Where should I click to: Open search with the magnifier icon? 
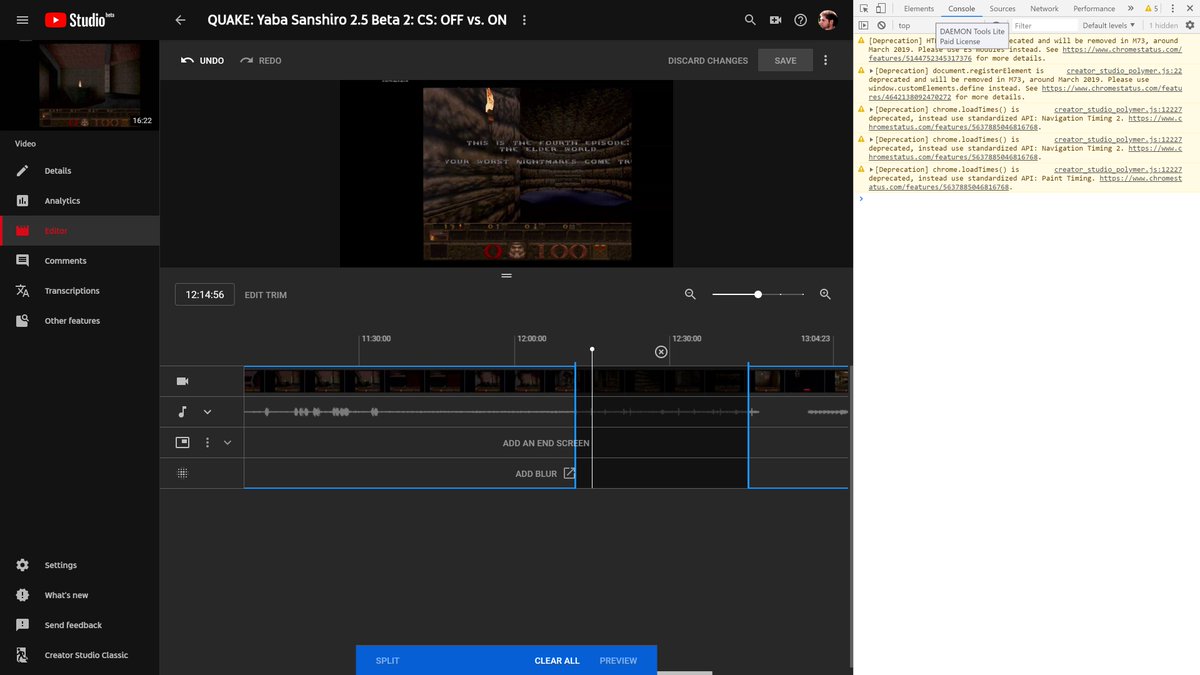click(x=750, y=20)
